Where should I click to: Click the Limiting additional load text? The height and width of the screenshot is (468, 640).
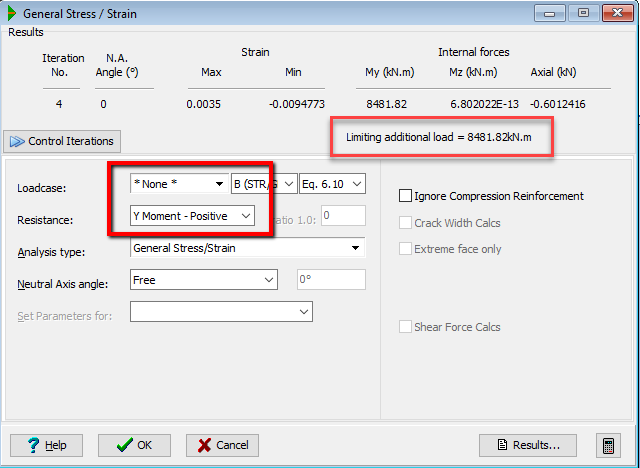pyautogui.click(x=439, y=138)
